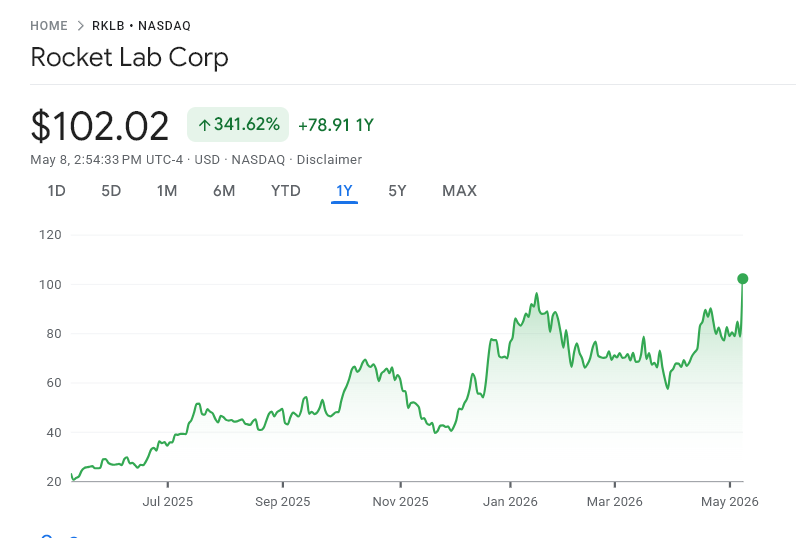Click the May 2026 axis label
Image resolution: width=796 pixels, height=538 pixels.
[729, 502]
